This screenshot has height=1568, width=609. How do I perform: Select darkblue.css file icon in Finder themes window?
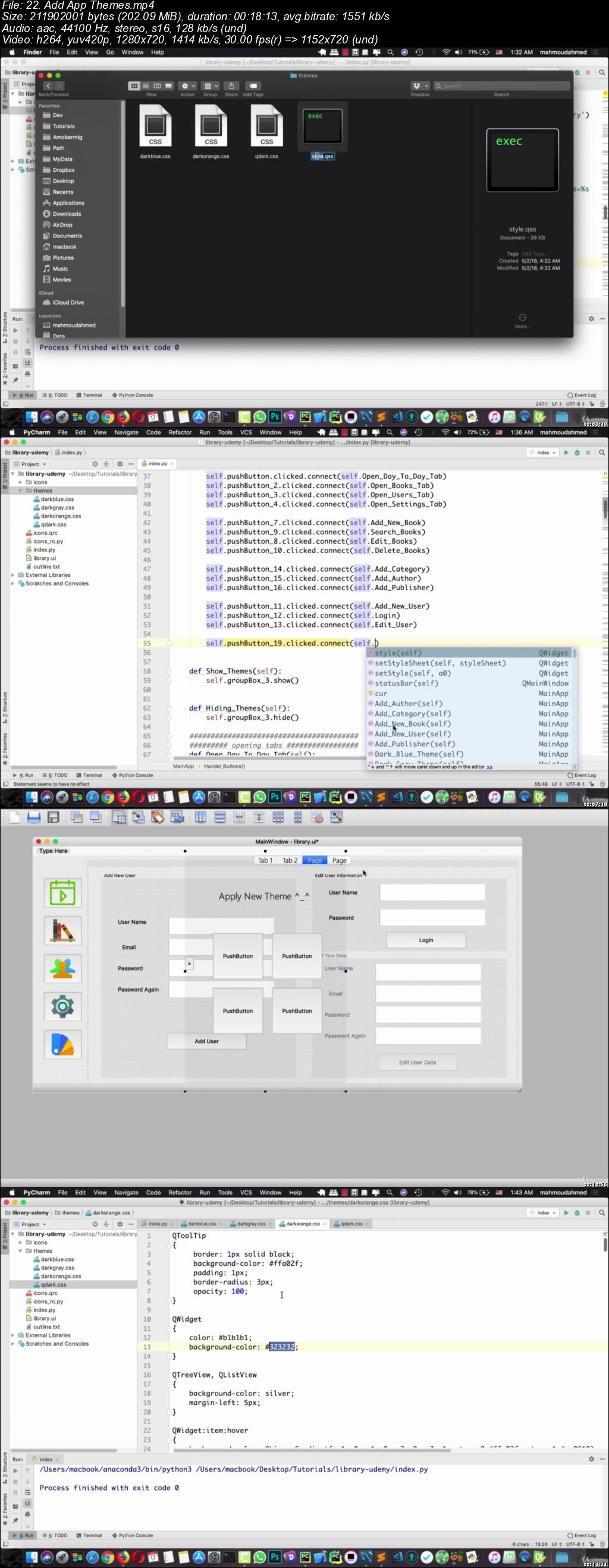pos(155,126)
